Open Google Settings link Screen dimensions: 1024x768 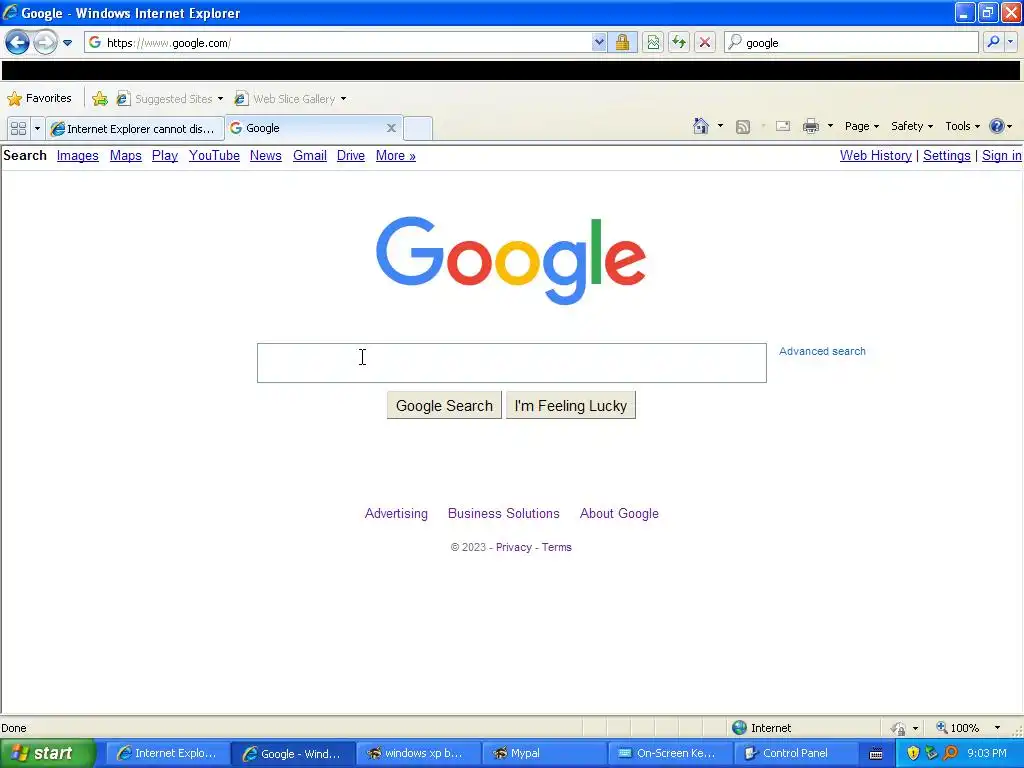946,155
